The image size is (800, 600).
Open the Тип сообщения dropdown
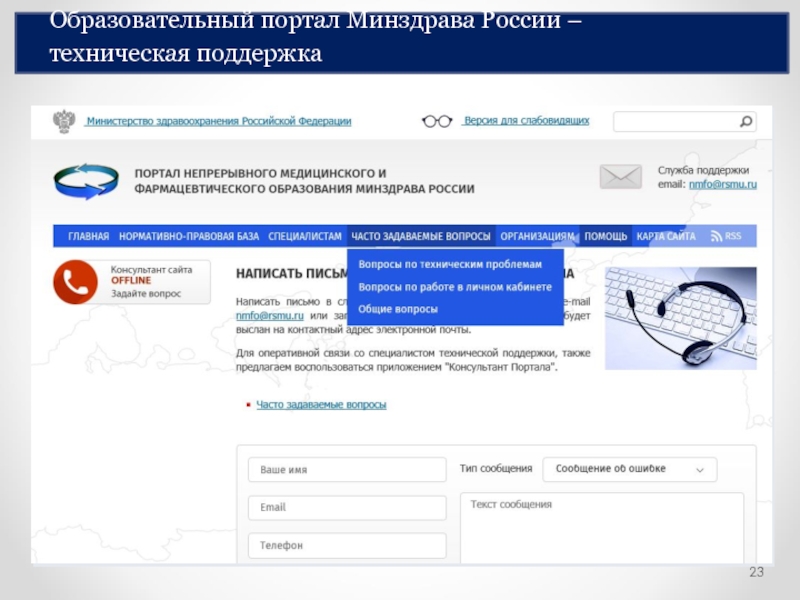click(x=629, y=469)
